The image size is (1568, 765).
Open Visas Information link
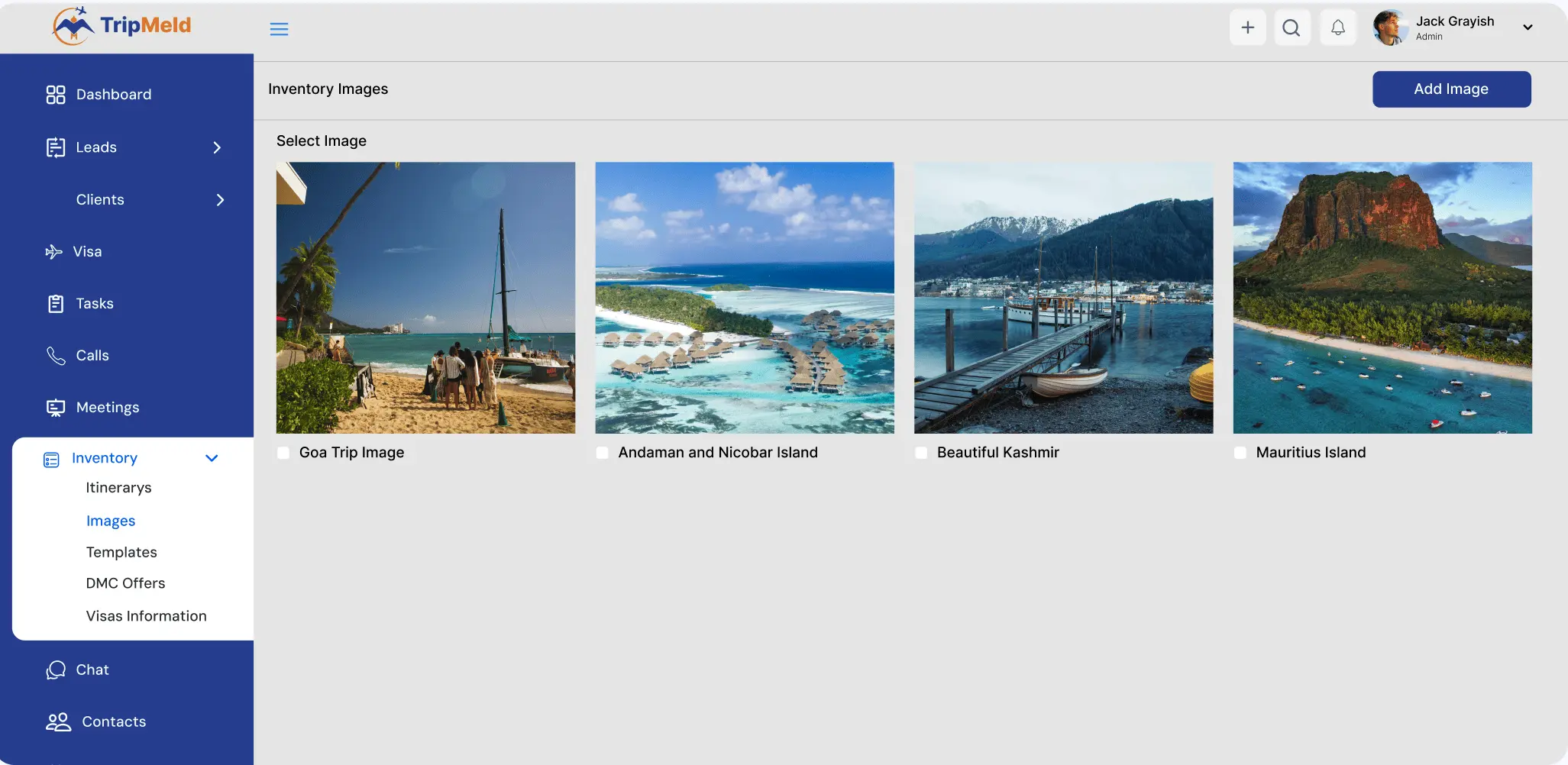click(x=146, y=616)
